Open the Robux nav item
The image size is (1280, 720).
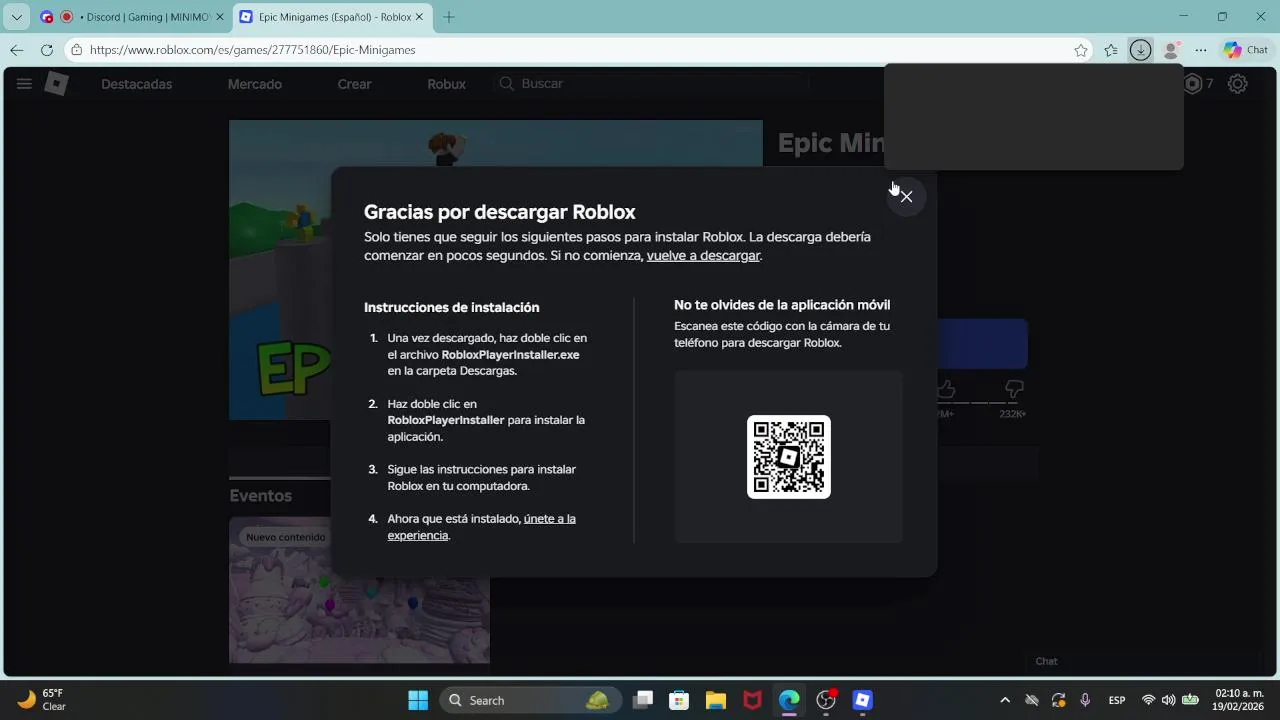[x=446, y=84]
